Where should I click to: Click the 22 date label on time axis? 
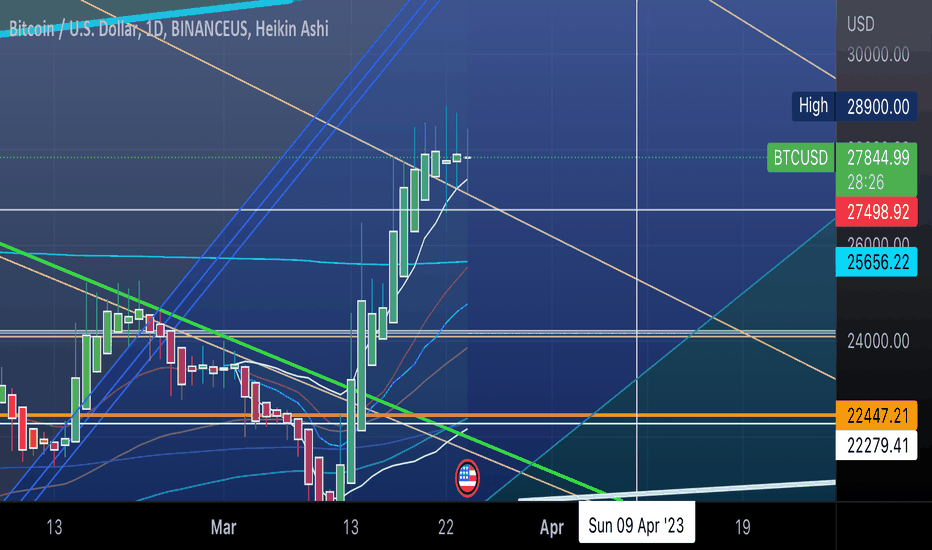(446, 527)
